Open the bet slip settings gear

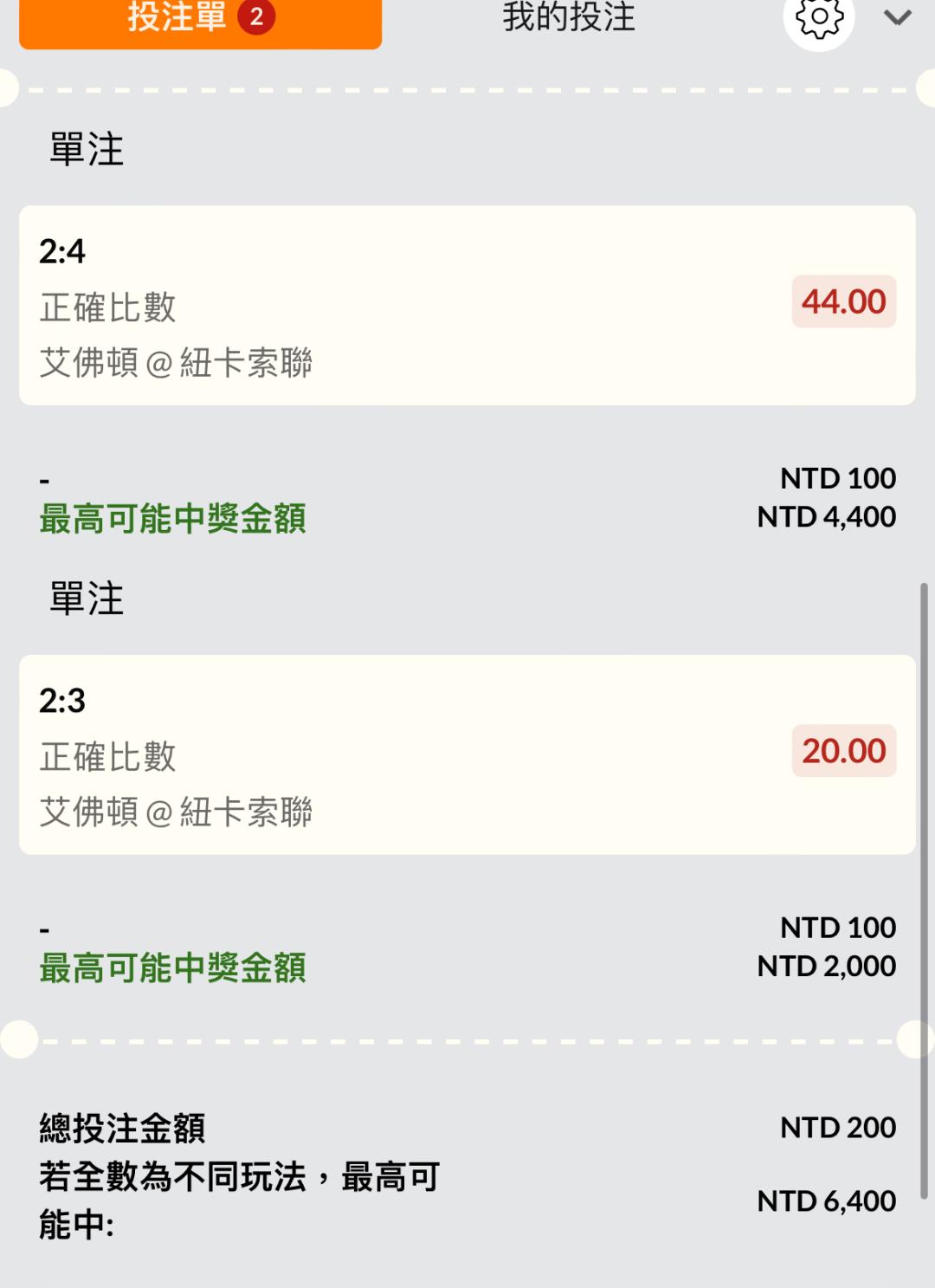tap(818, 17)
